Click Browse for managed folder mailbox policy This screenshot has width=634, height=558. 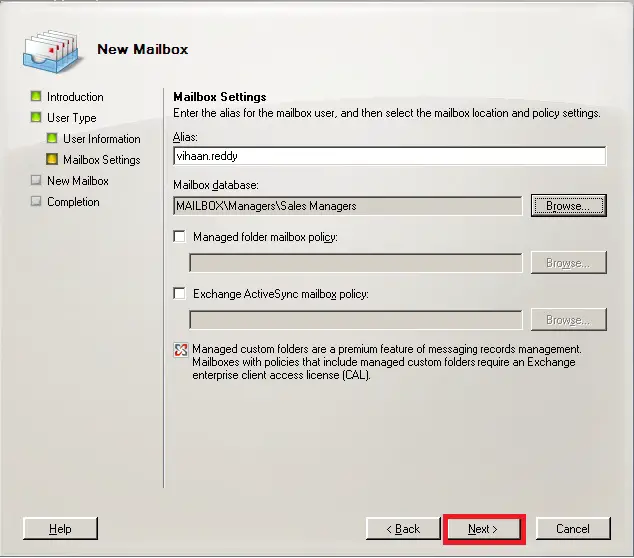[x=568, y=263]
